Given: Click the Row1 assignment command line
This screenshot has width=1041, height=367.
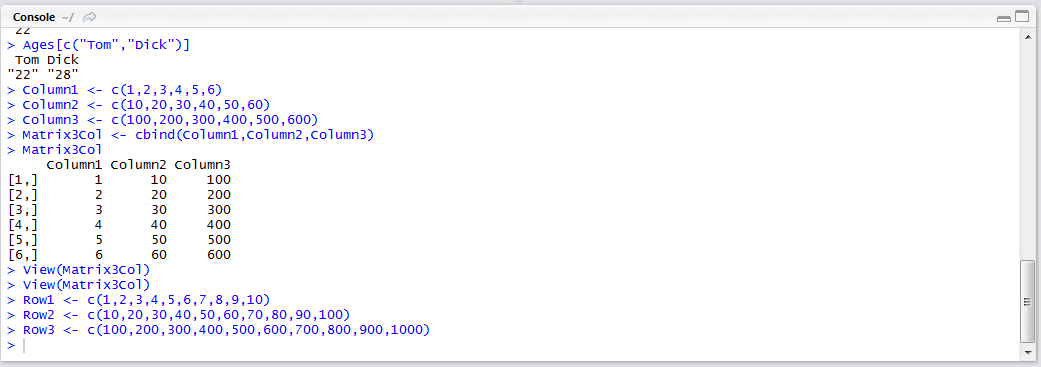Looking at the screenshot, I should click(x=139, y=300).
